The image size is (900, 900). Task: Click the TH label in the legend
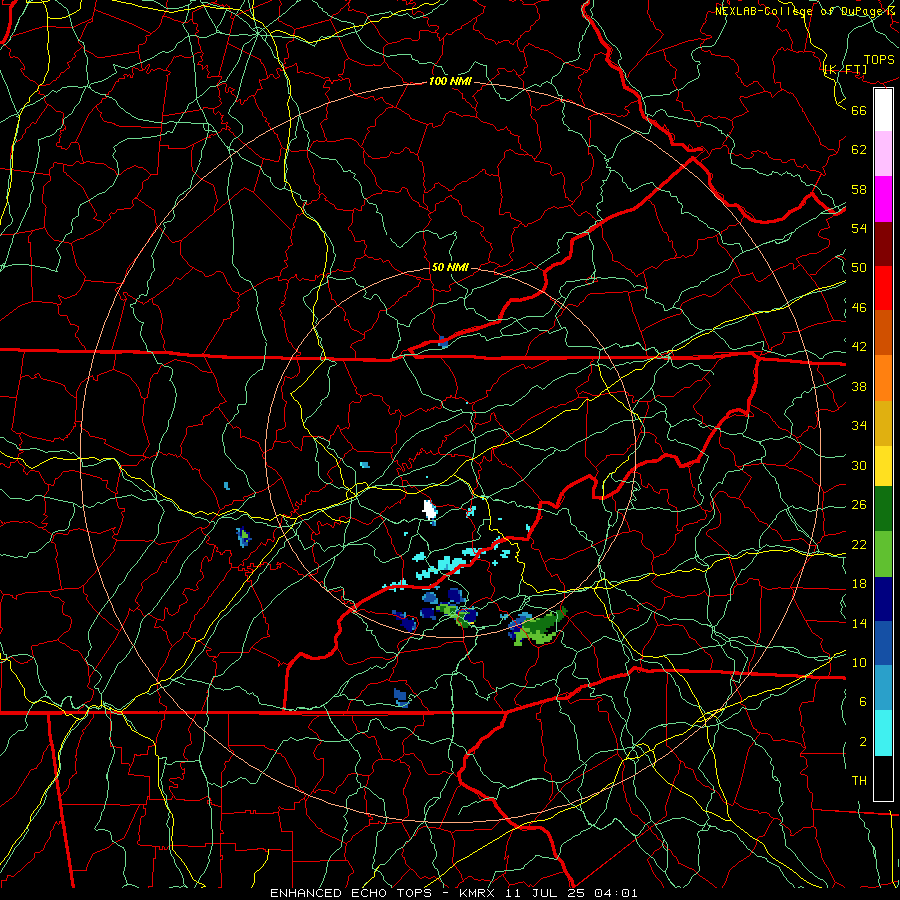tap(859, 780)
